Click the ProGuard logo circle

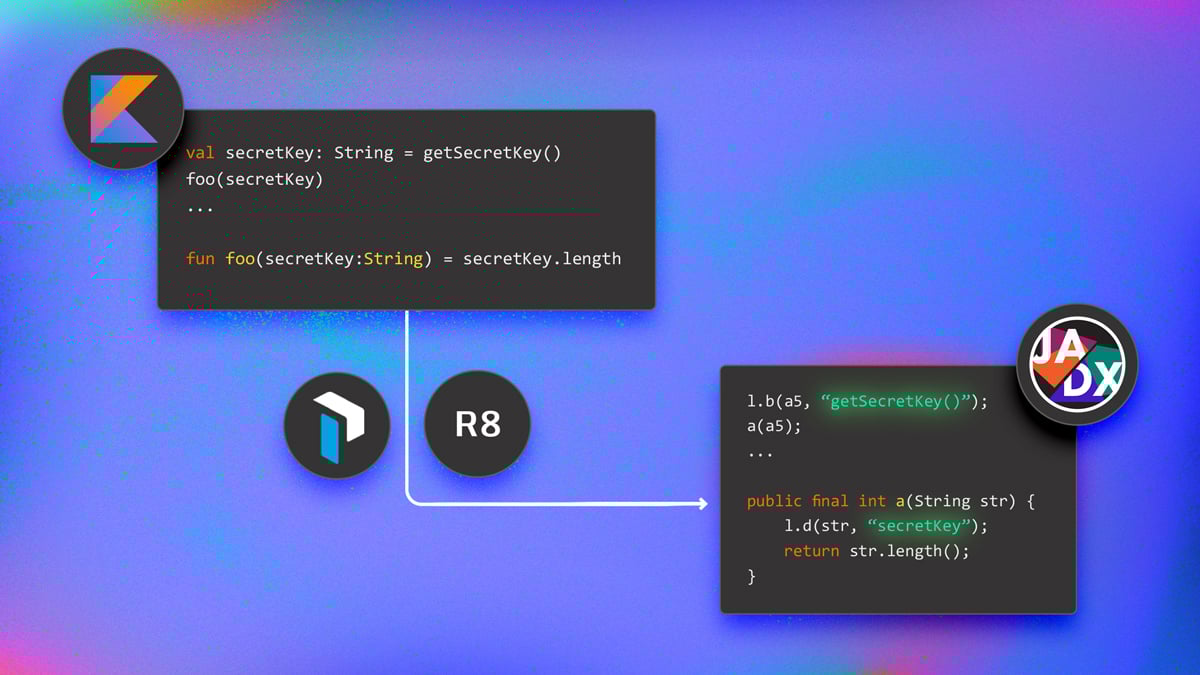(x=336, y=425)
